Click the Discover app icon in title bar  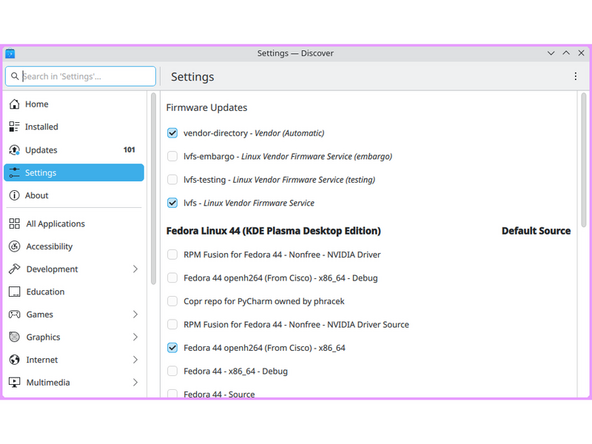(10, 54)
